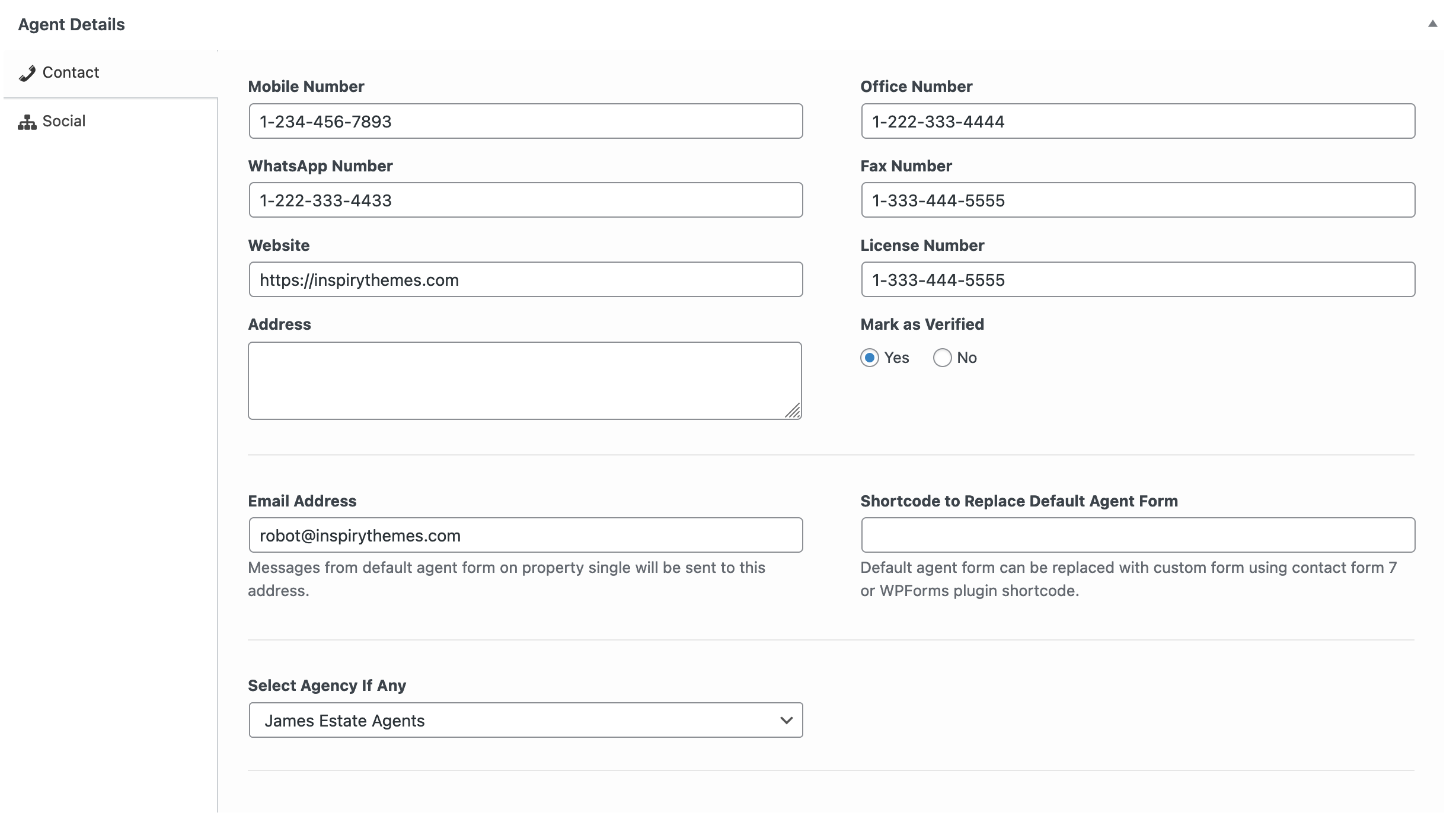Click the Mobile Number label
Viewport: 1456px width, 822px height.
tap(306, 87)
